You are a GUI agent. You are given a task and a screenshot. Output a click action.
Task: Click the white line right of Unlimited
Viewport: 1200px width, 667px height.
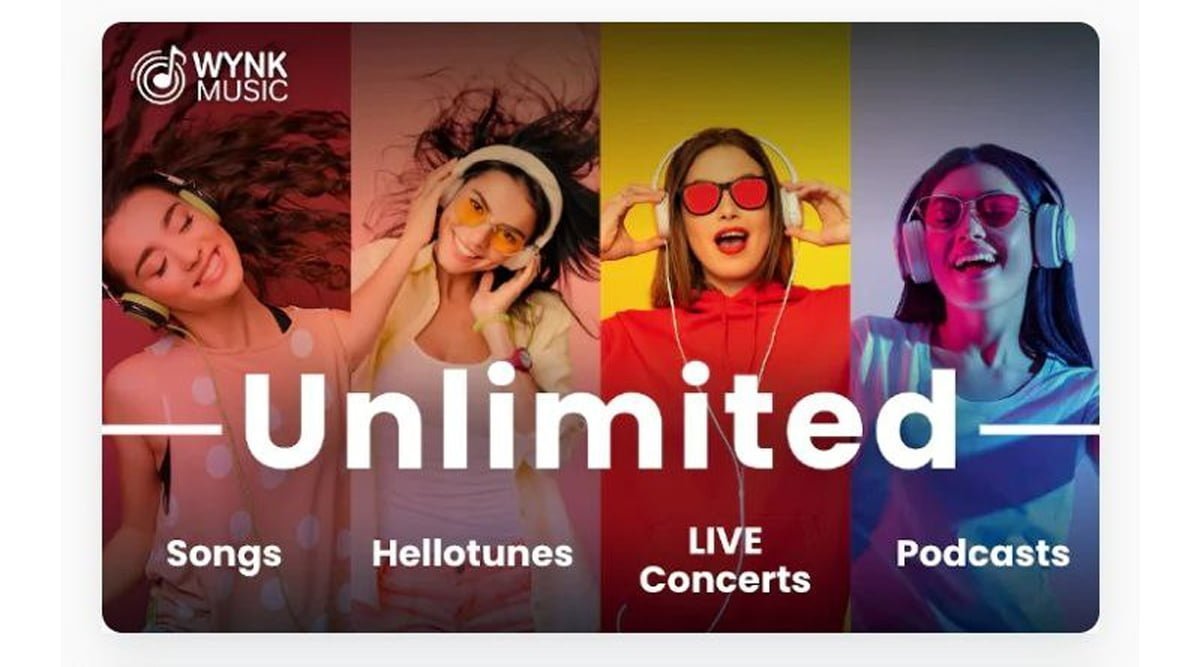click(x=1038, y=429)
